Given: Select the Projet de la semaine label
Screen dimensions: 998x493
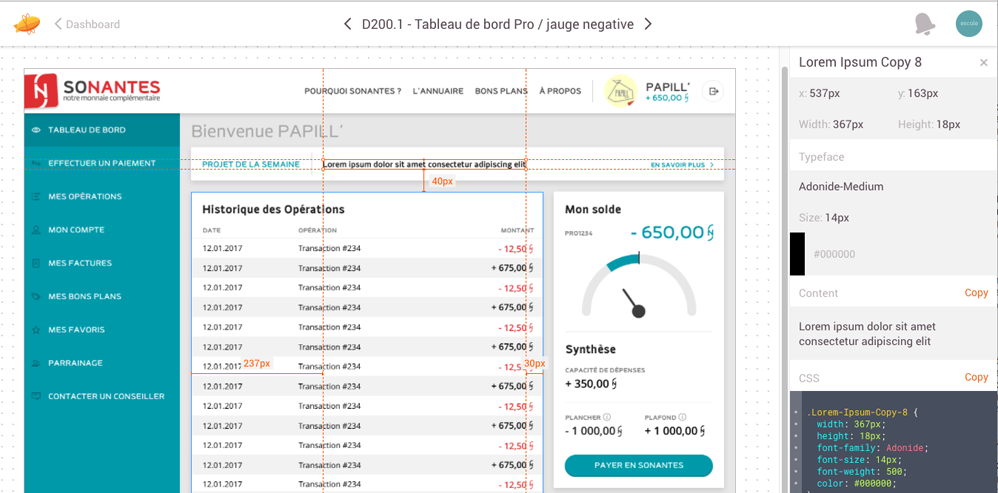Looking at the screenshot, I should (251, 164).
